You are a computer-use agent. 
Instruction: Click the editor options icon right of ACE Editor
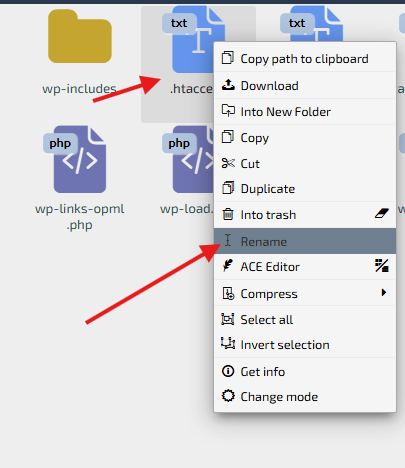[382, 266]
